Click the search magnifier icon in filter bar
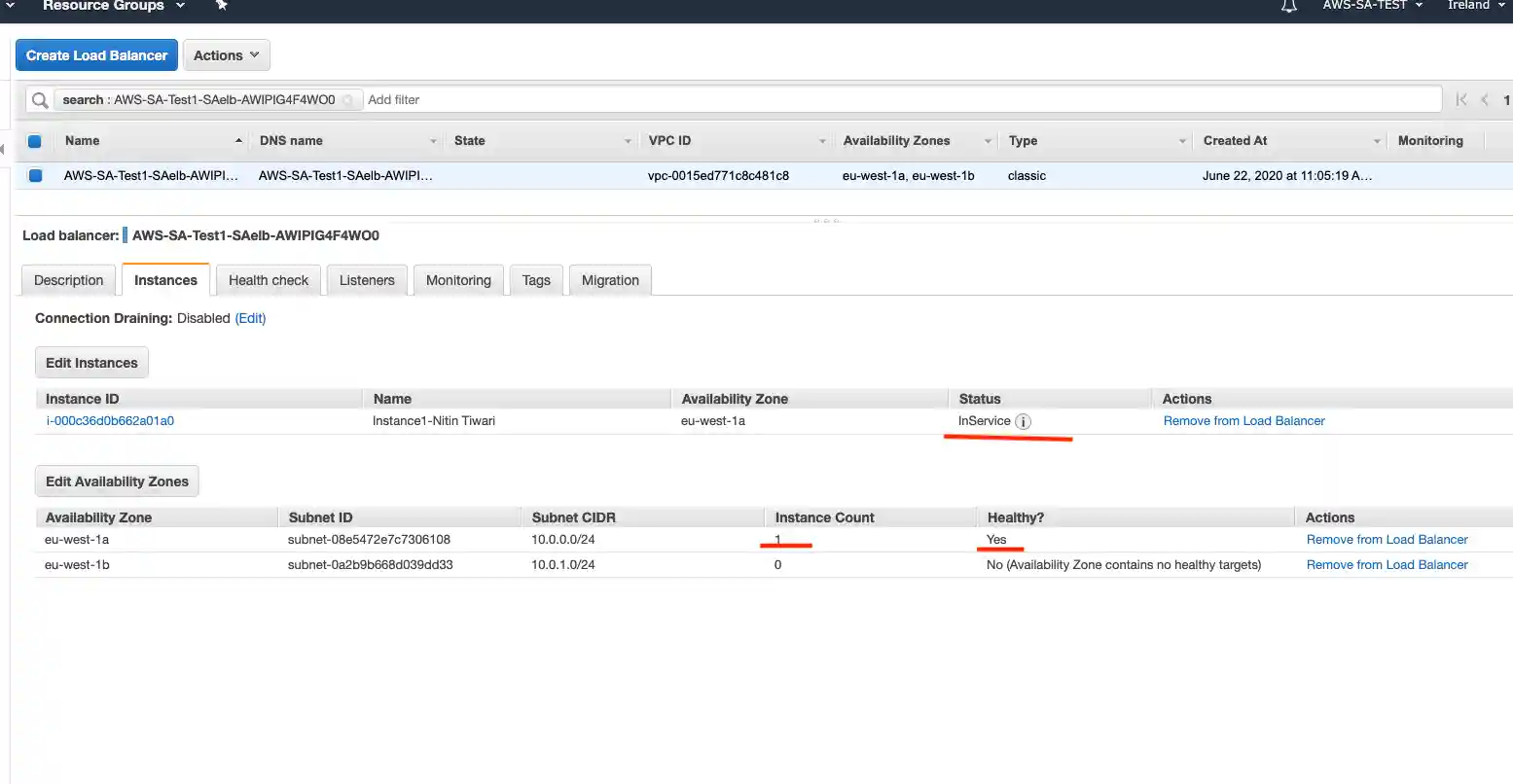The height and width of the screenshot is (784, 1513). click(39, 100)
